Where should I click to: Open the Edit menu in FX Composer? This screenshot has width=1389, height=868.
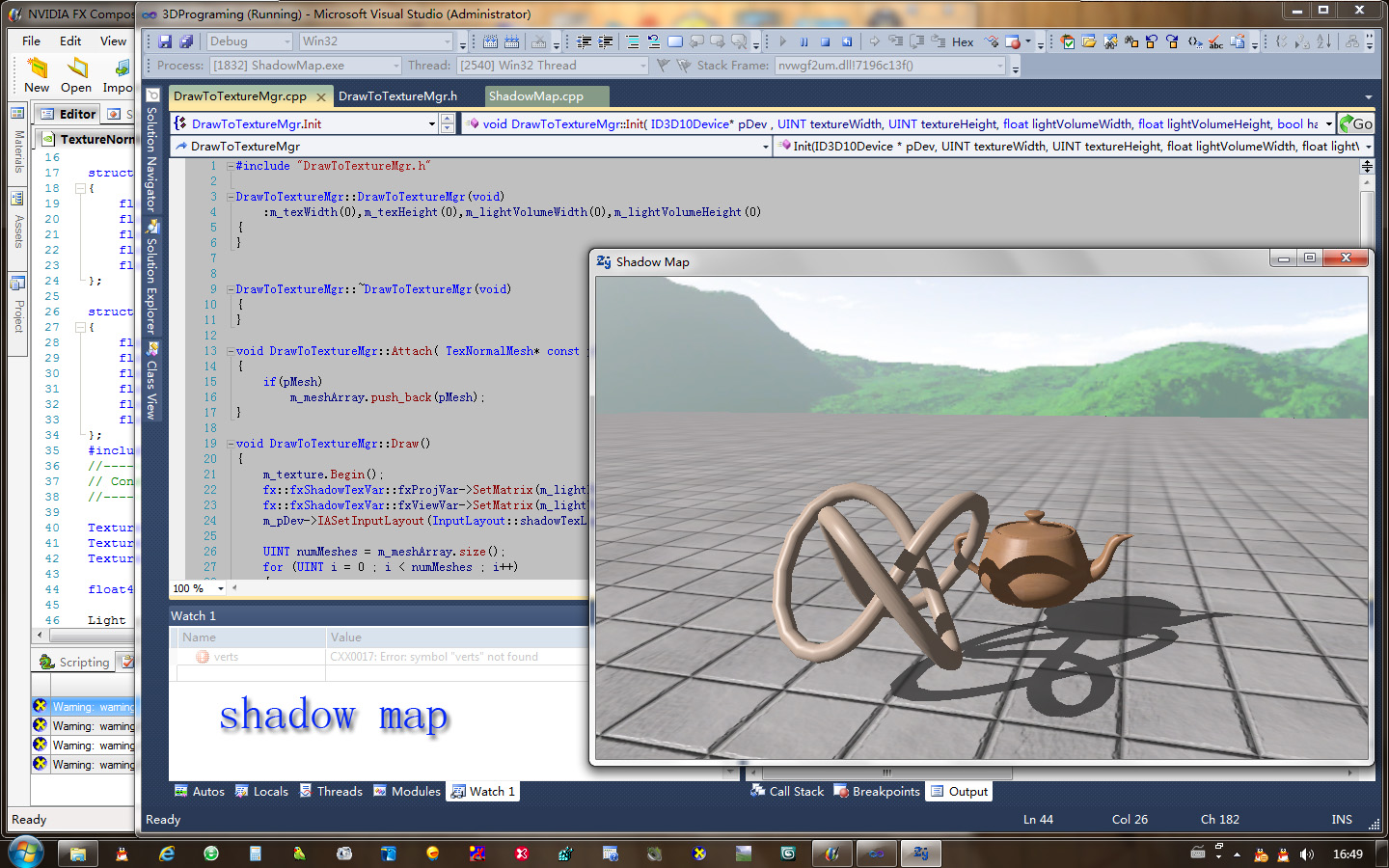[70, 41]
